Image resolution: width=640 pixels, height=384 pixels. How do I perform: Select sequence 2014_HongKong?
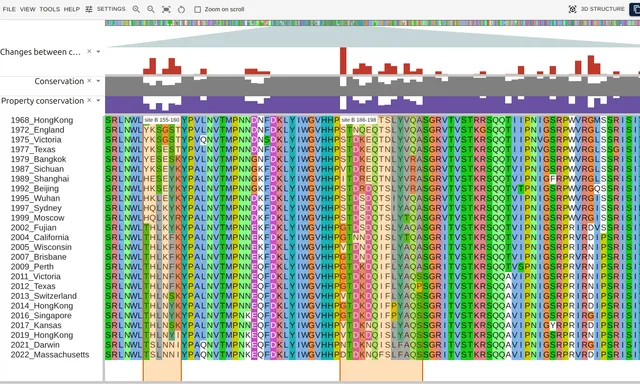(x=42, y=306)
